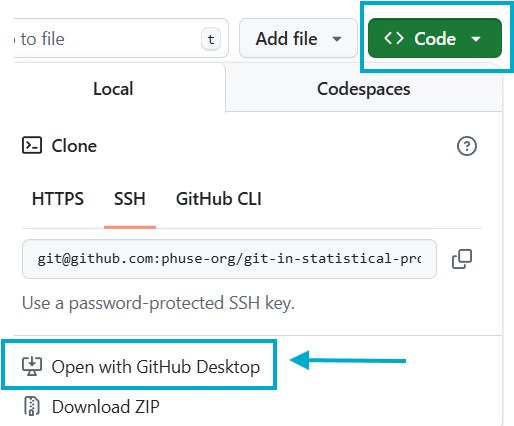
Task: Switch to the Codespaces tab
Action: pyautogui.click(x=364, y=89)
